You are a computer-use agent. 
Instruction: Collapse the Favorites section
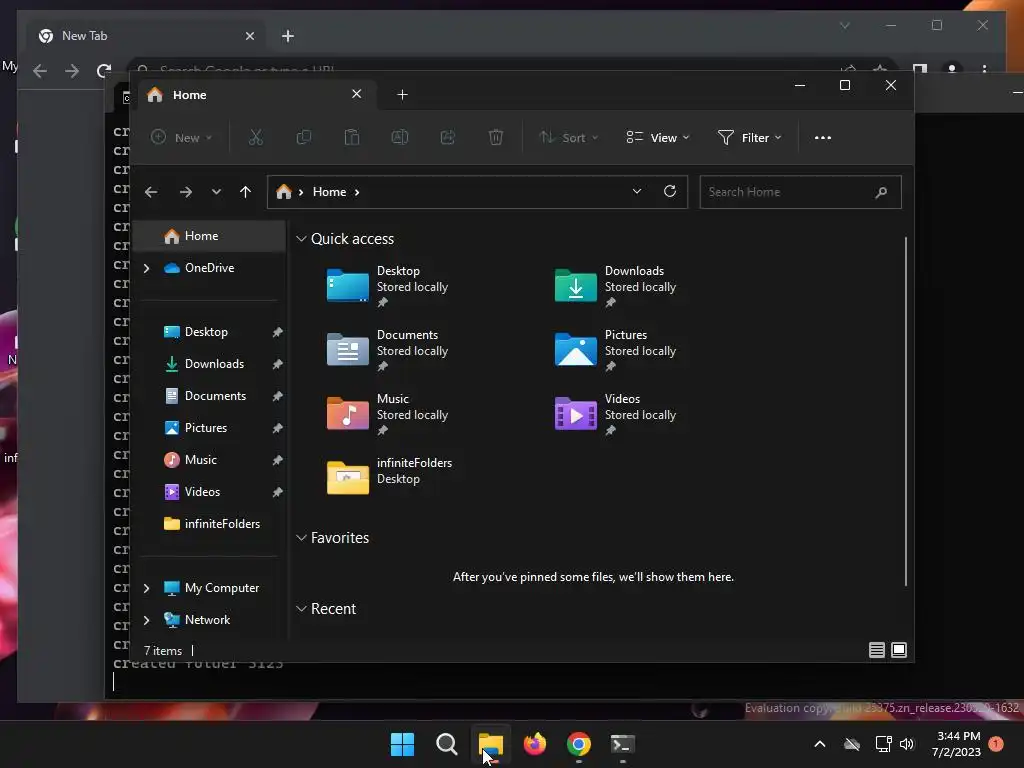coord(301,538)
